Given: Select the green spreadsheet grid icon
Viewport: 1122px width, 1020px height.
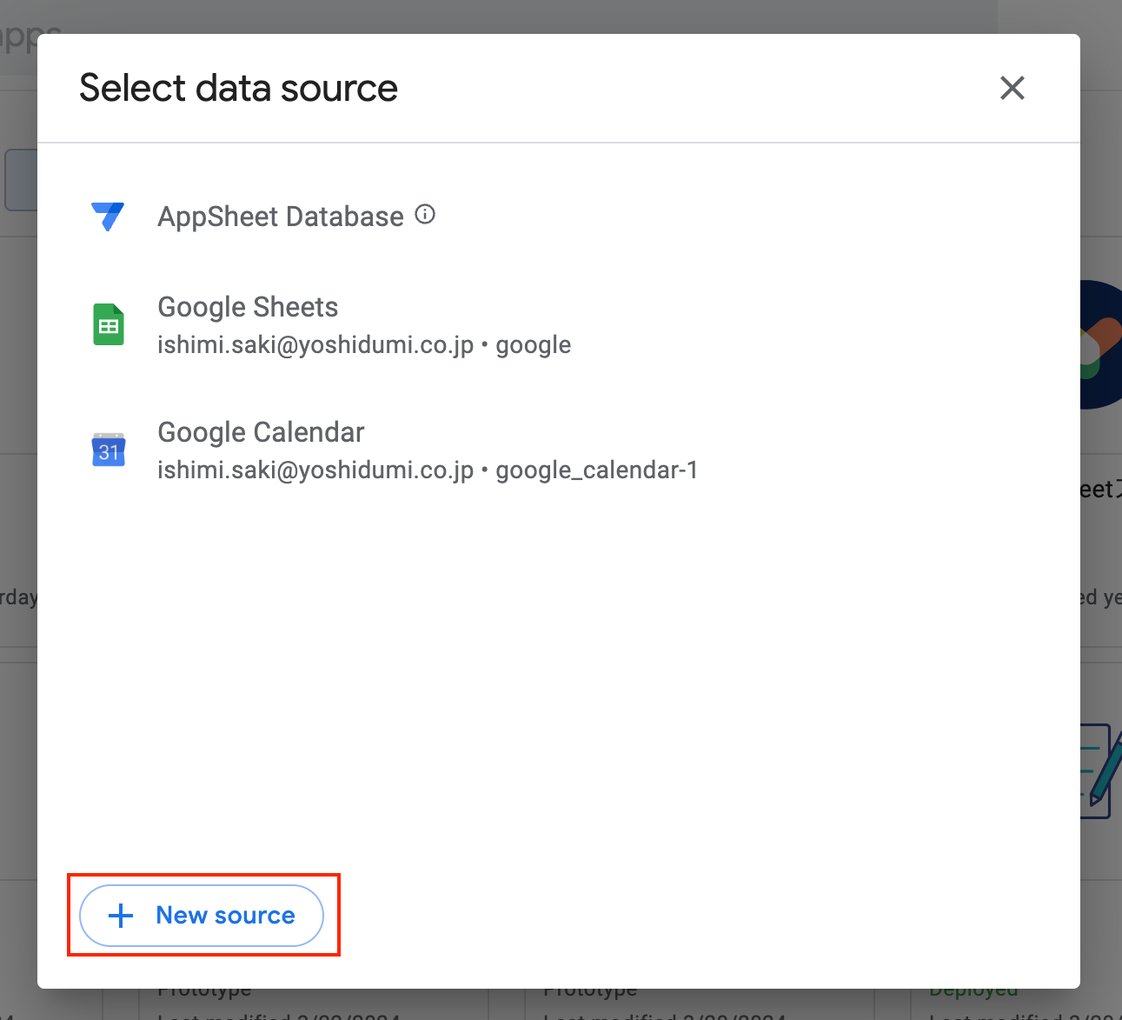Looking at the screenshot, I should point(108,323).
